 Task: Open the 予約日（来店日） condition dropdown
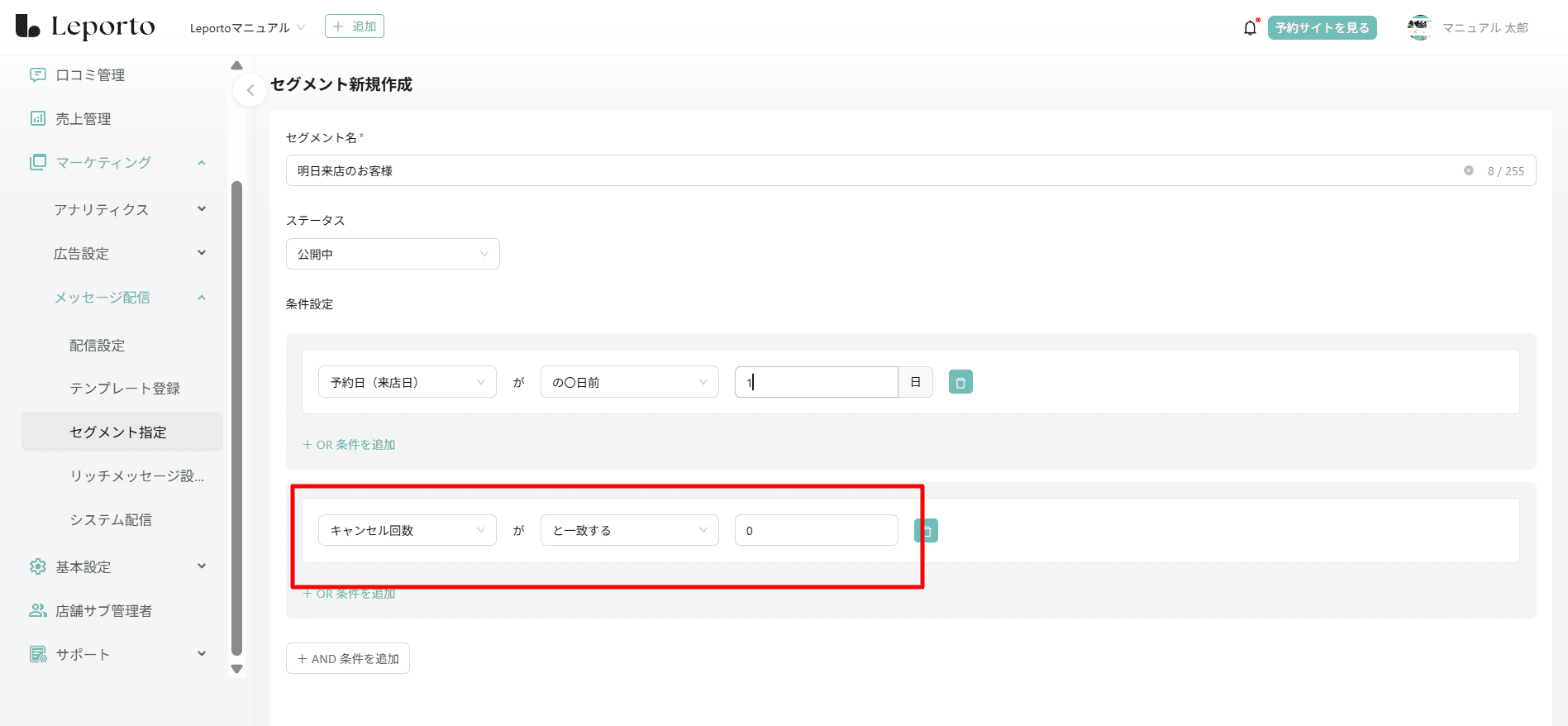[x=407, y=382]
